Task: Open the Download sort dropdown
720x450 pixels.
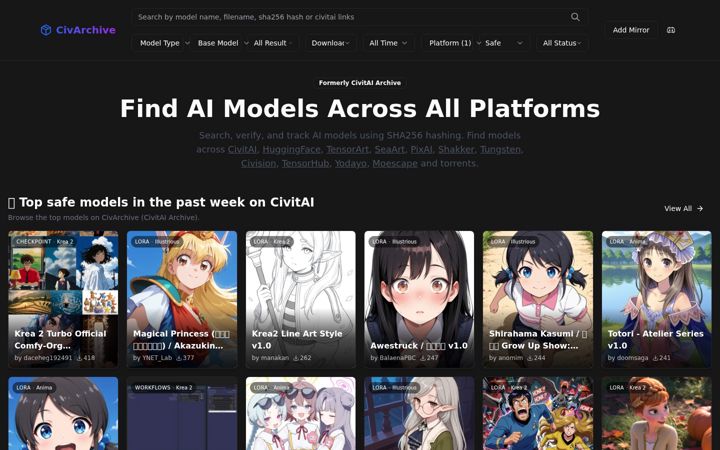Action: pos(331,43)
